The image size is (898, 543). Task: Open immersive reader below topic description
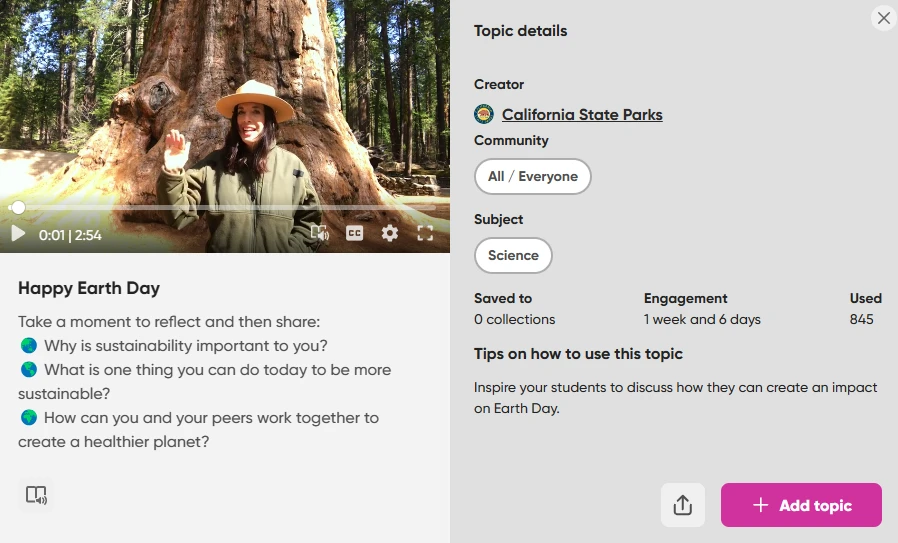36,495
